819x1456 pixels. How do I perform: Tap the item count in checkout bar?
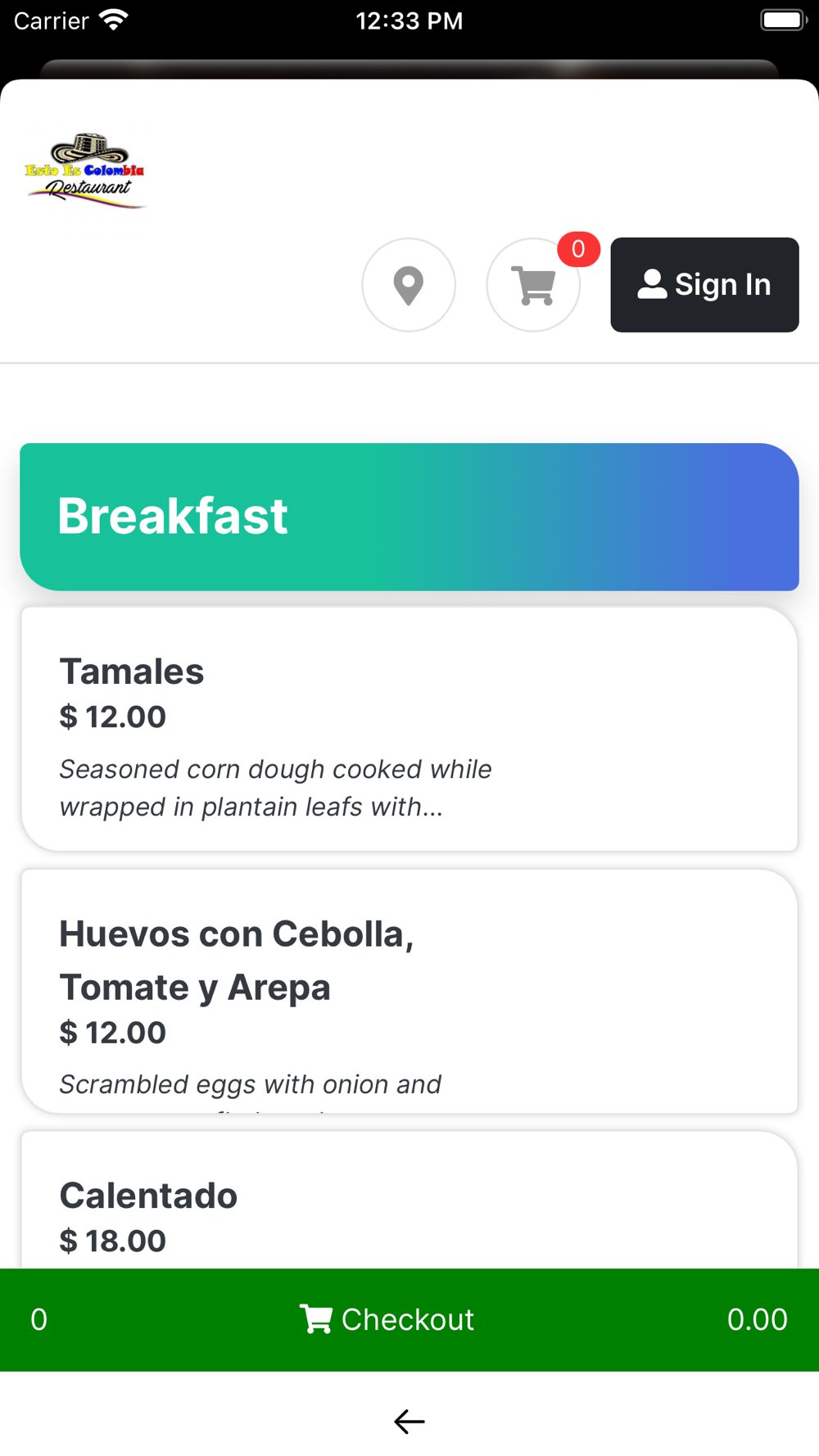(38, 1319)
